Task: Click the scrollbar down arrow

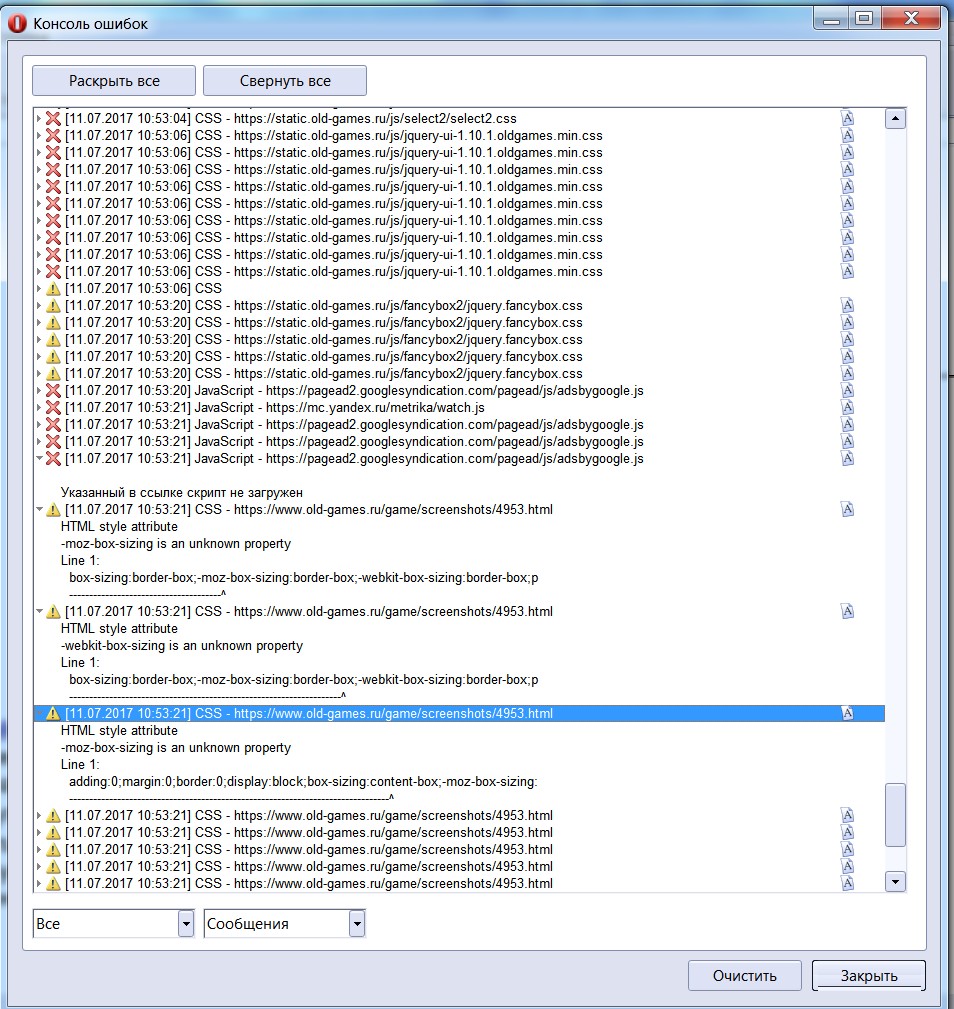Action: [x=895, y=882]
